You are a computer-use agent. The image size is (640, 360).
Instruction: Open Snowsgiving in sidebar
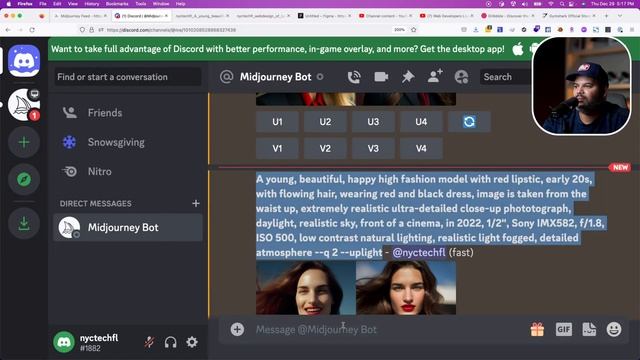(x=127, y=142)
